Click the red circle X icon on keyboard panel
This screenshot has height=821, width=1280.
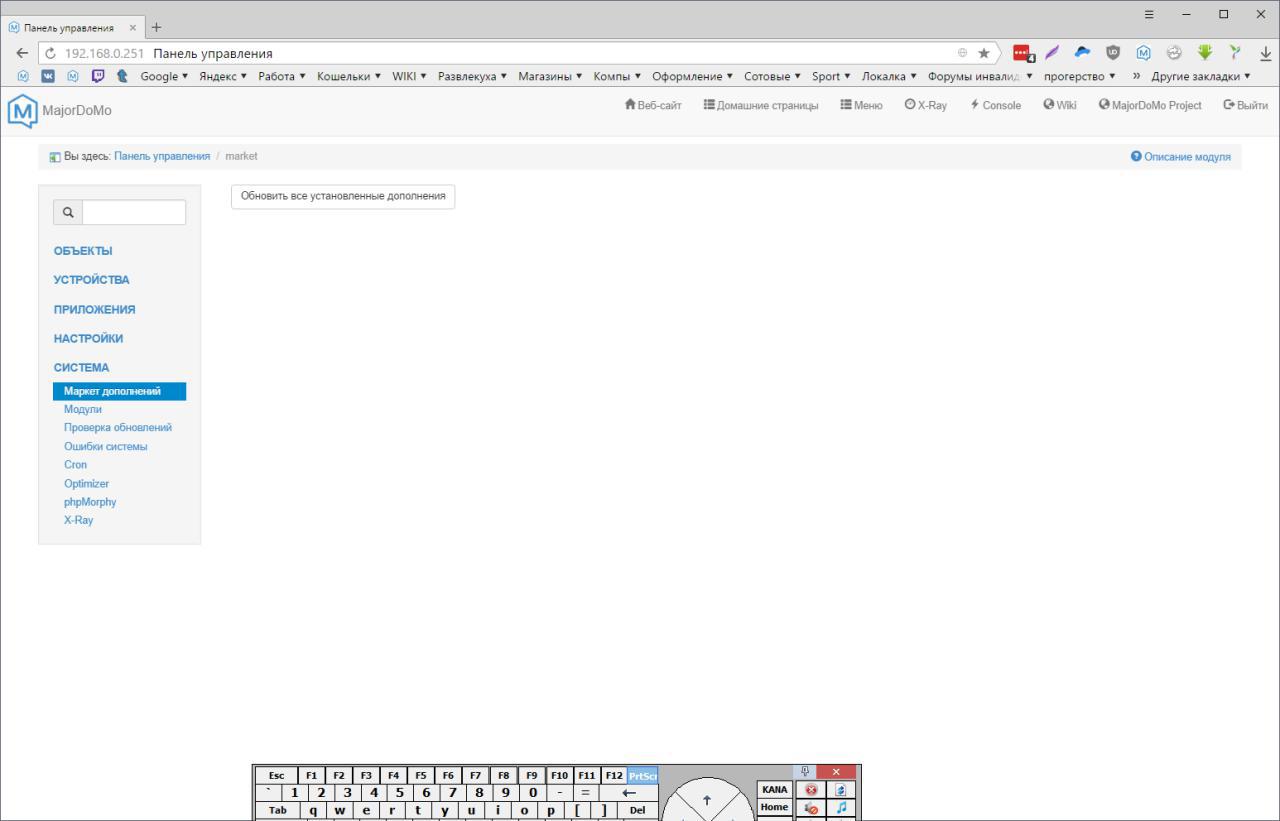point(811,790)
